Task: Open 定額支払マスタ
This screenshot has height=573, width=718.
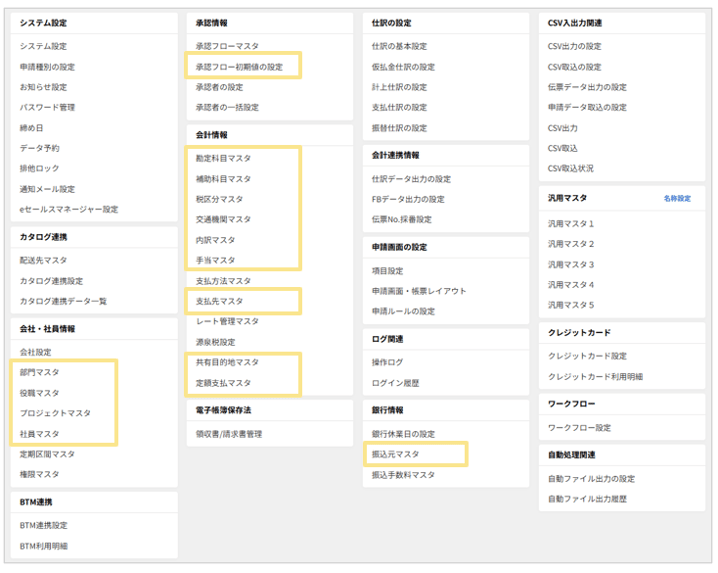Action: tap(223, 383)
